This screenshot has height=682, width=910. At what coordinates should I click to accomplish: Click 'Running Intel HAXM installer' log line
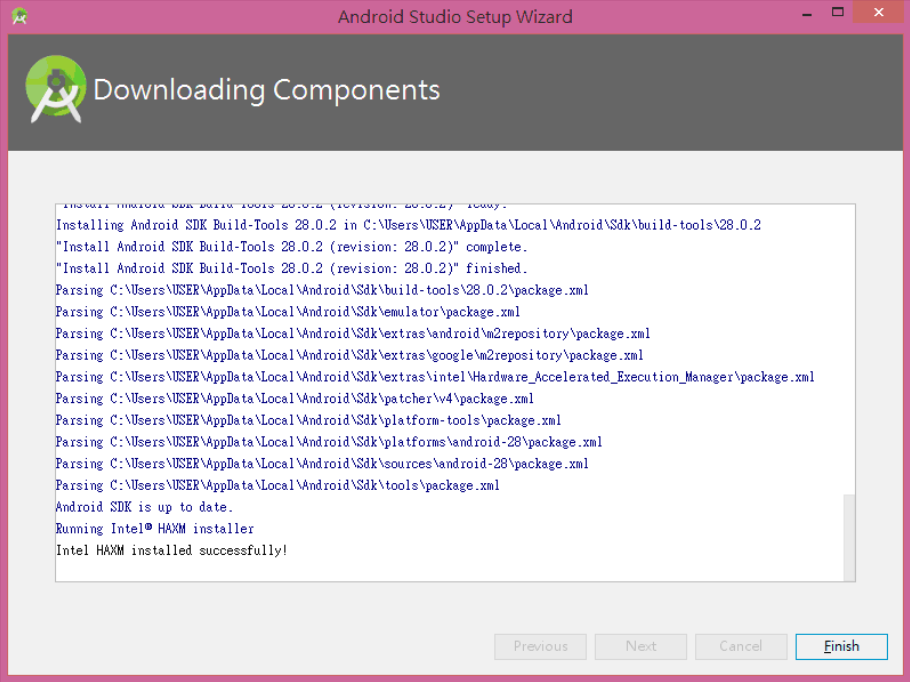(x=155, y=528)
